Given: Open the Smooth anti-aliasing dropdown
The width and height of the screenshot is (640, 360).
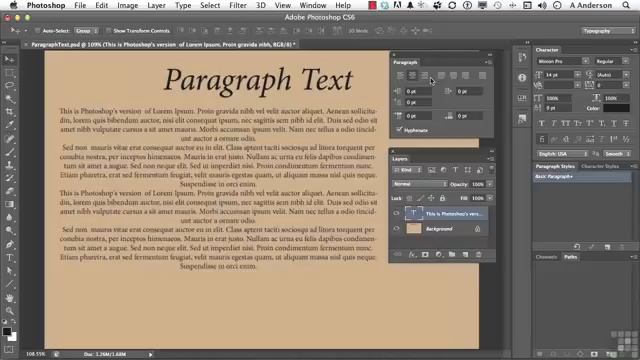Looking at the screenshot, I should [x=617, y=153].
